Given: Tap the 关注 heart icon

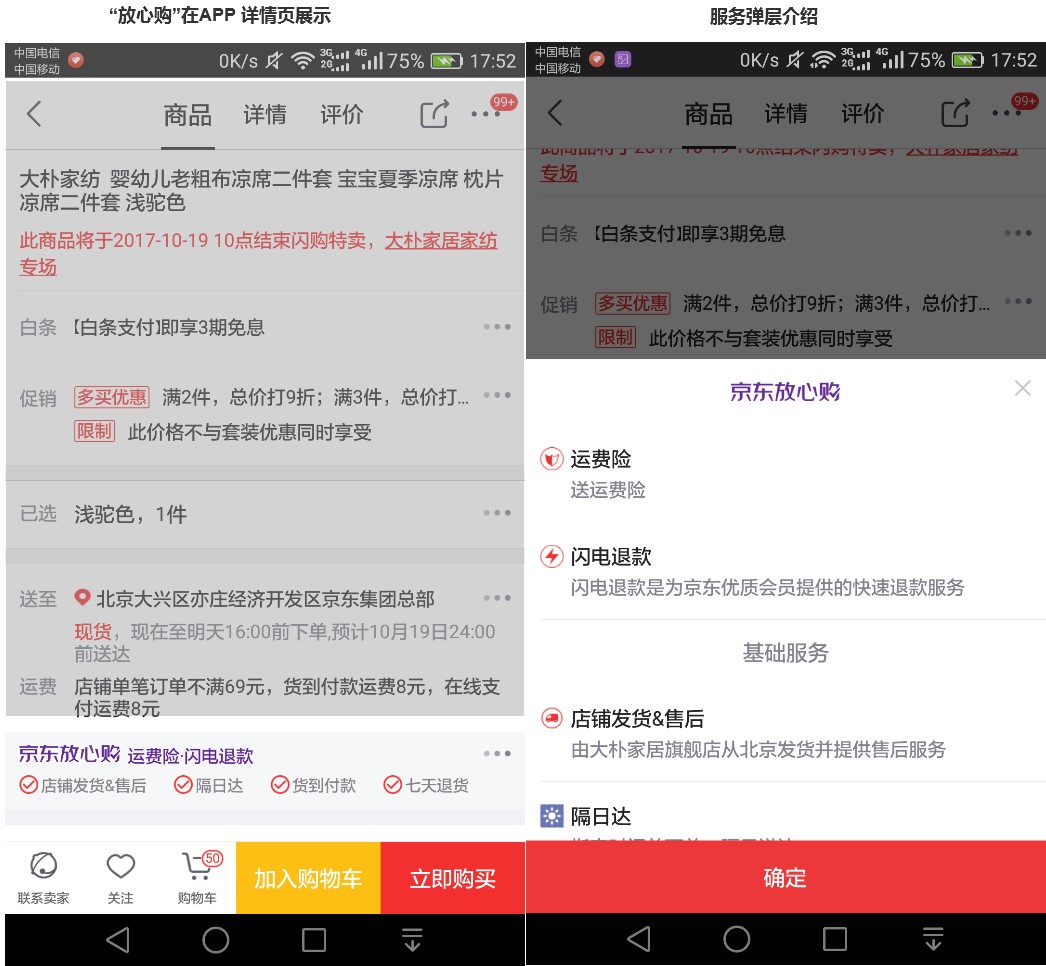Looking at the screenshot, I should pyautogui.click(x=121, y=878).
